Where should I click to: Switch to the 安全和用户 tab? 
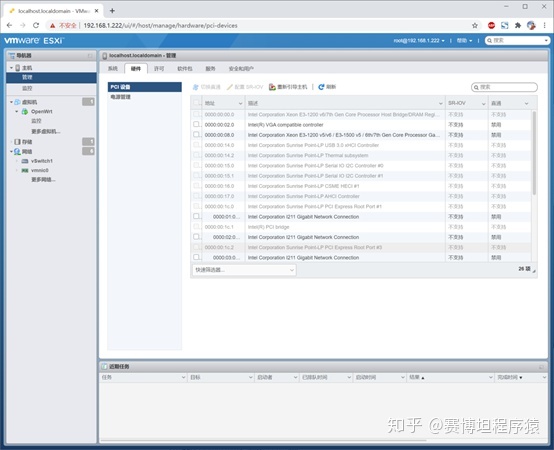[241, 69]
